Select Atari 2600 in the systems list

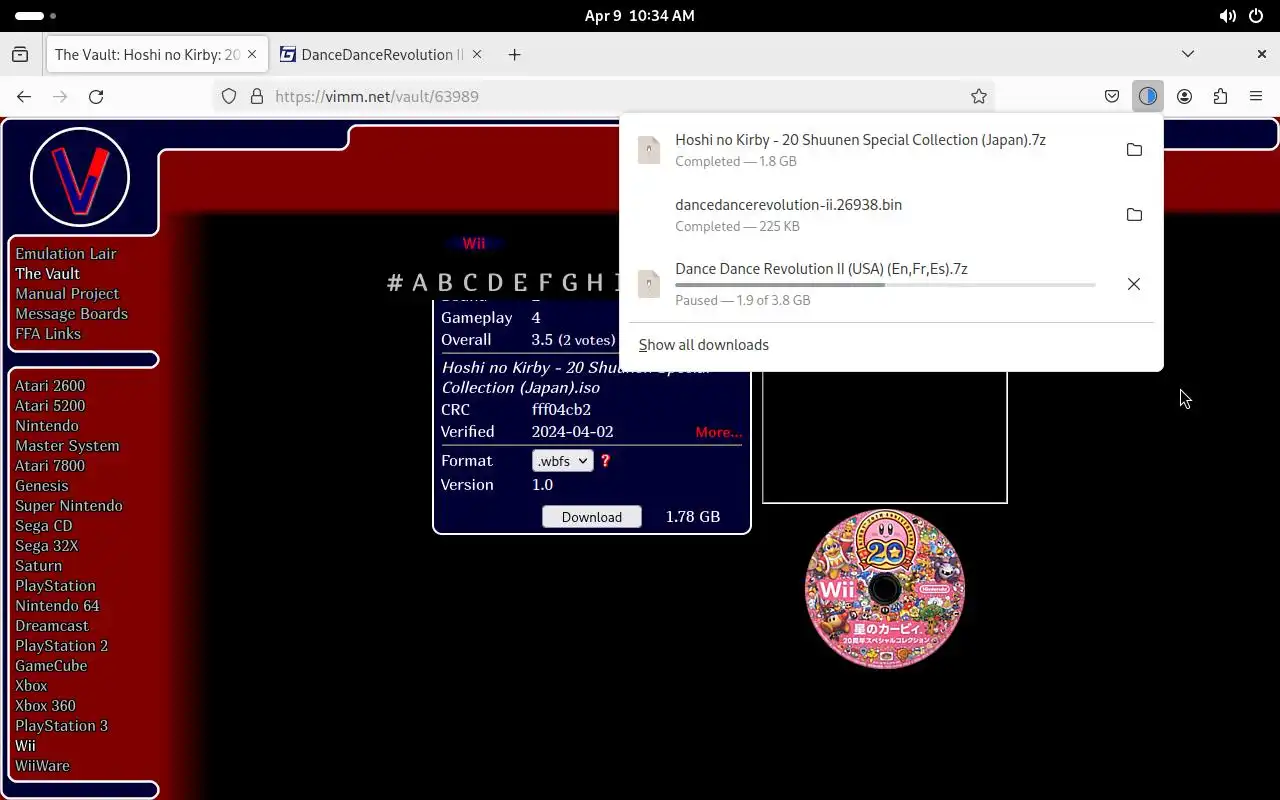(x=50, y=386)
